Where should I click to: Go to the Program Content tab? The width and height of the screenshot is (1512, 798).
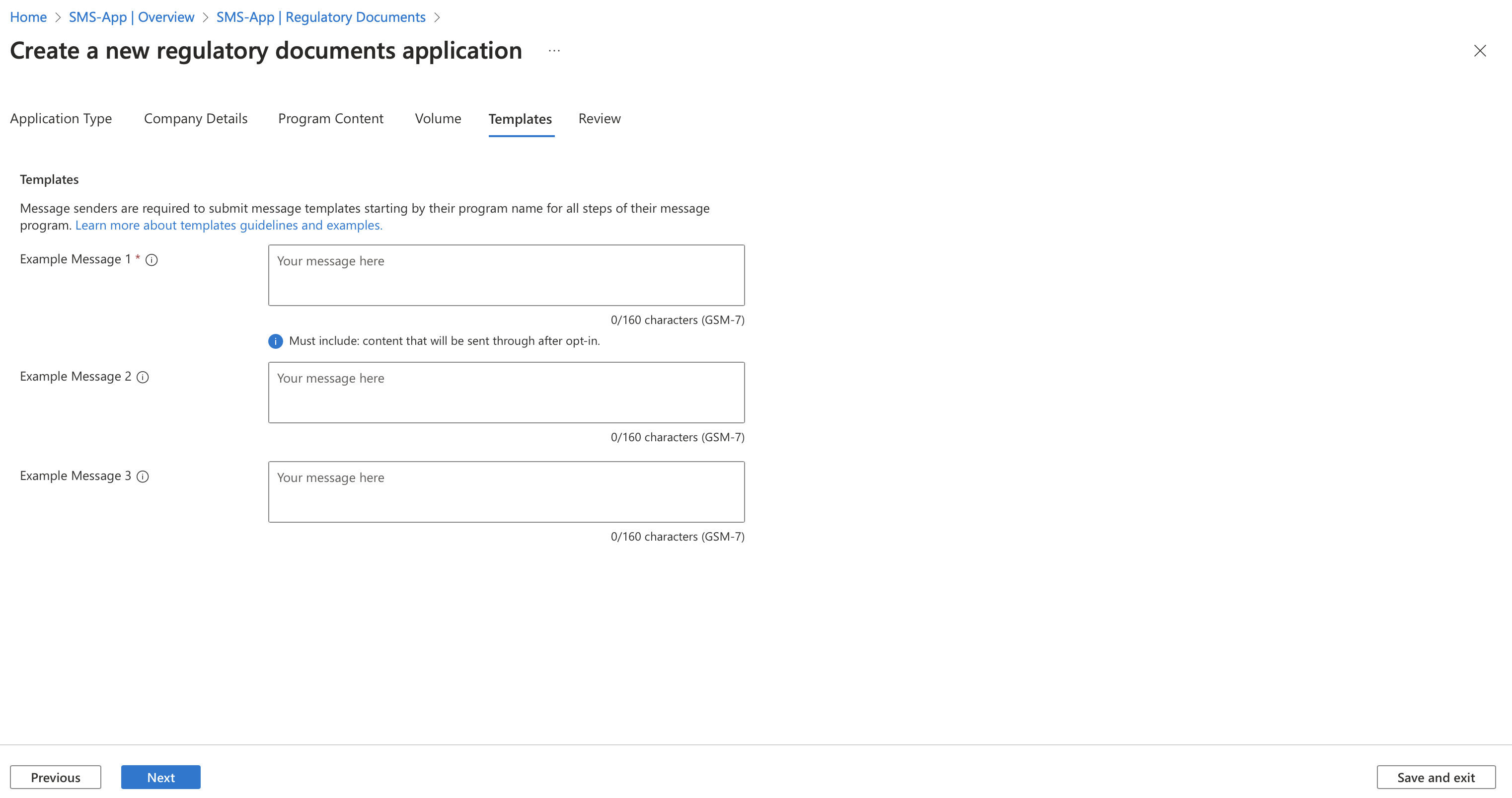(330, 119)
